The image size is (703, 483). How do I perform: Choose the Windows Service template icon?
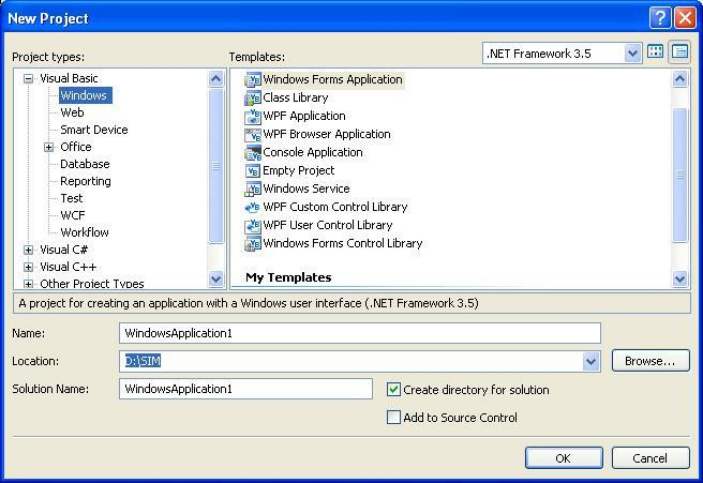pos(254,189)
